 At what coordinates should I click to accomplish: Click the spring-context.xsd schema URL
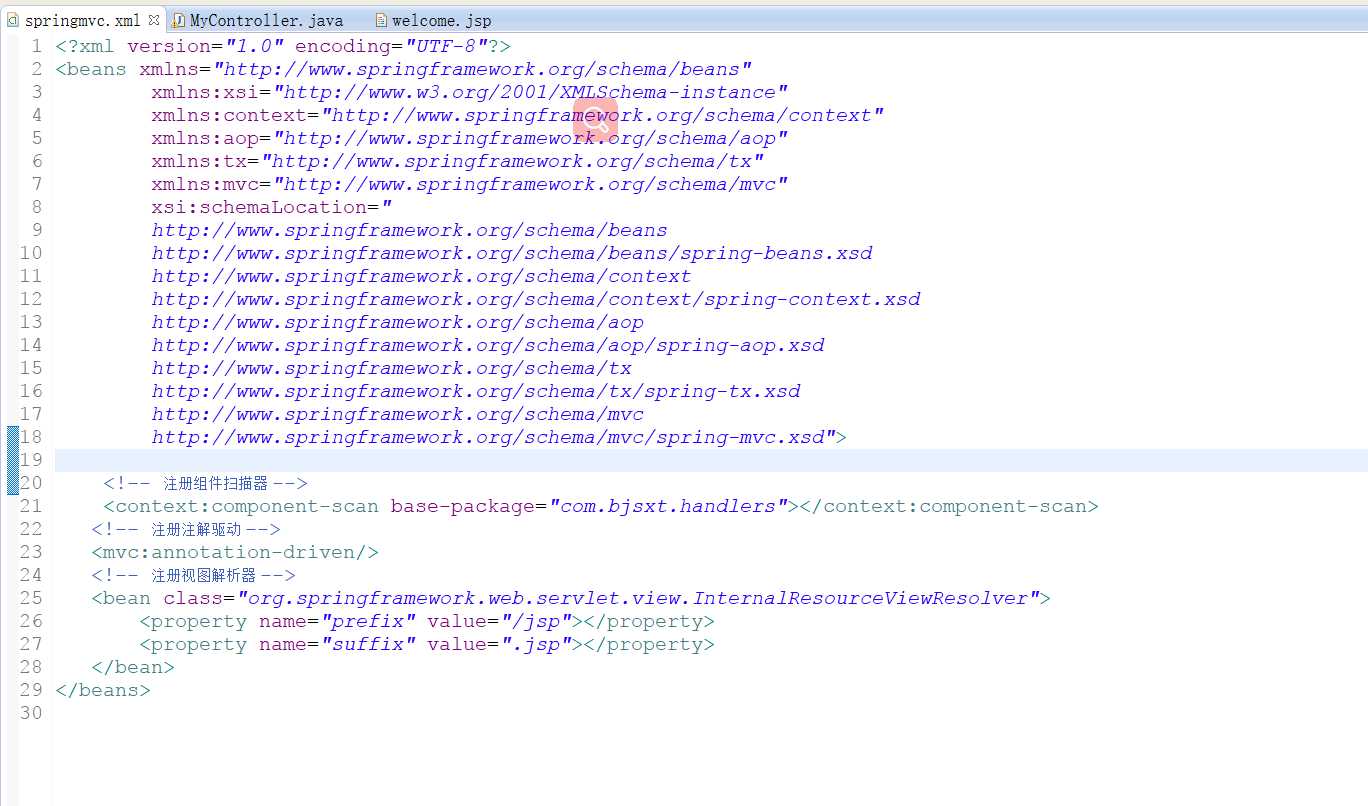tap(536, 299)
